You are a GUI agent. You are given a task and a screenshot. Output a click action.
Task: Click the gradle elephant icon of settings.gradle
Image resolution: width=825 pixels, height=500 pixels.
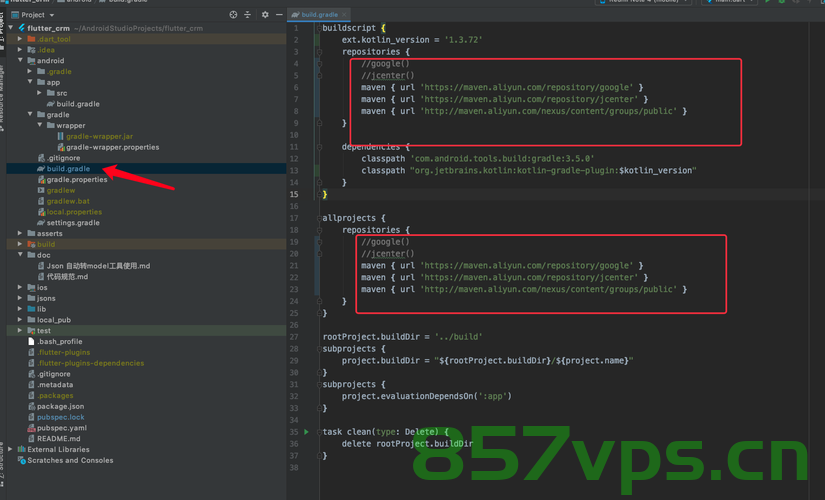point(41,223)
